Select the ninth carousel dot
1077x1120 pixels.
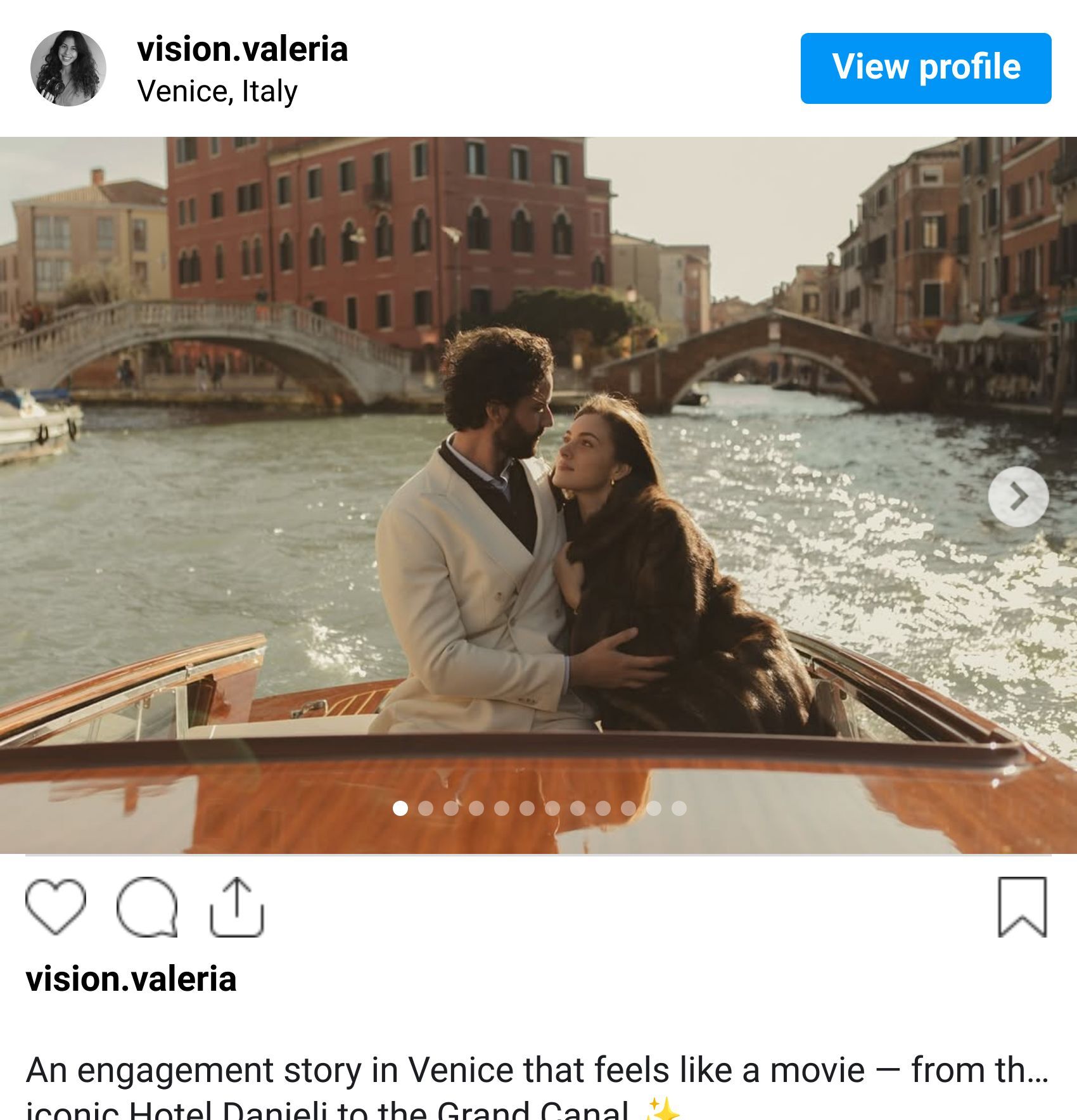(x=603, y=808)
